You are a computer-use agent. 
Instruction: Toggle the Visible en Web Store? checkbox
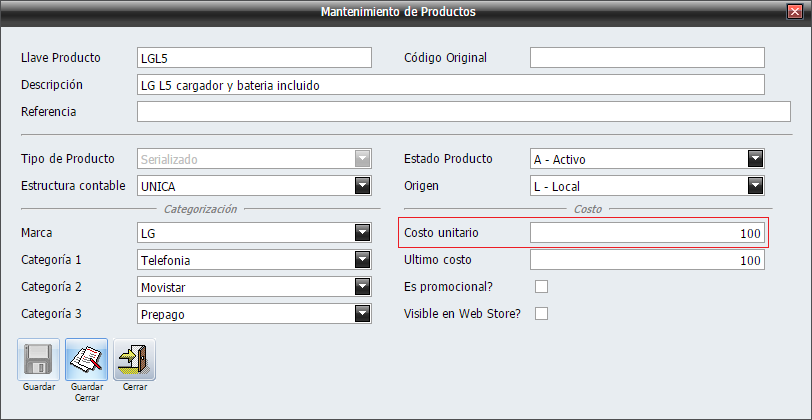[541, 313]
